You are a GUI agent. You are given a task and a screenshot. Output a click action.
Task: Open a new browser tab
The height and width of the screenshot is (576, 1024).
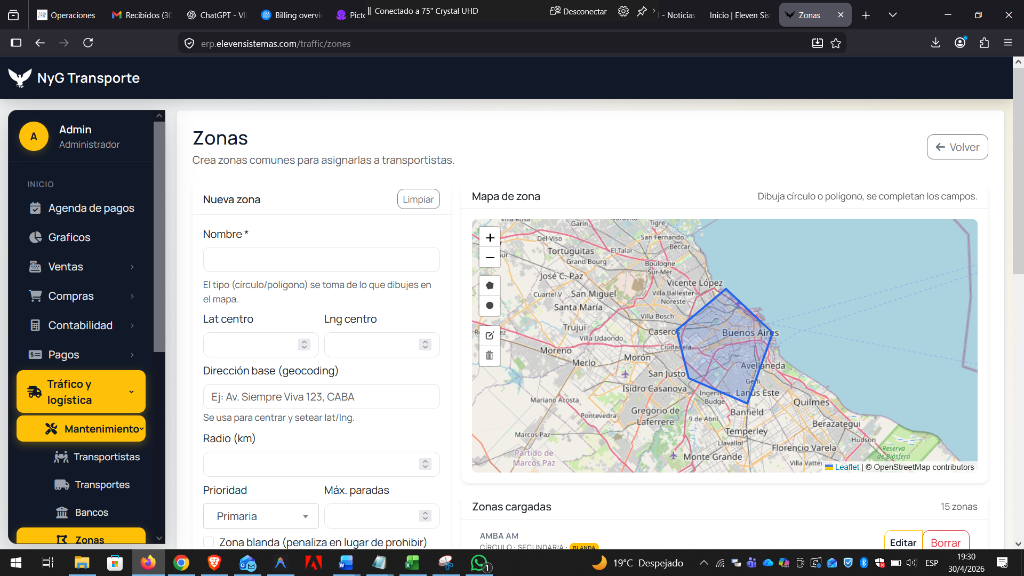866,14
